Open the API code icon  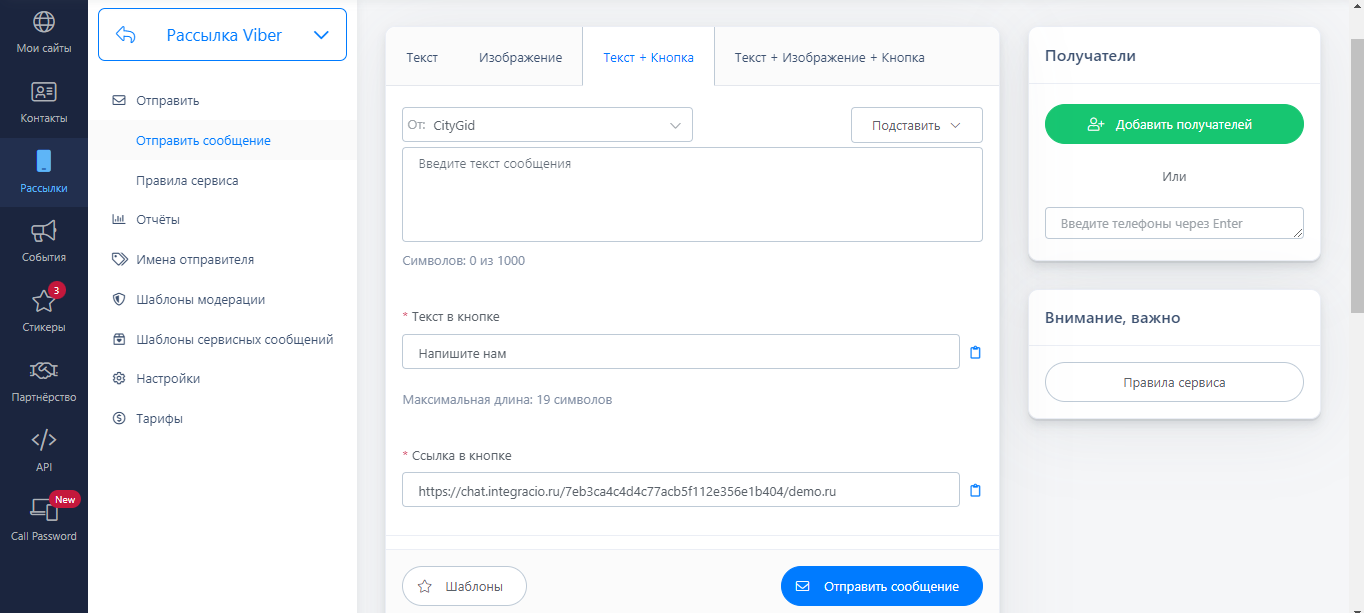(44, 441)
